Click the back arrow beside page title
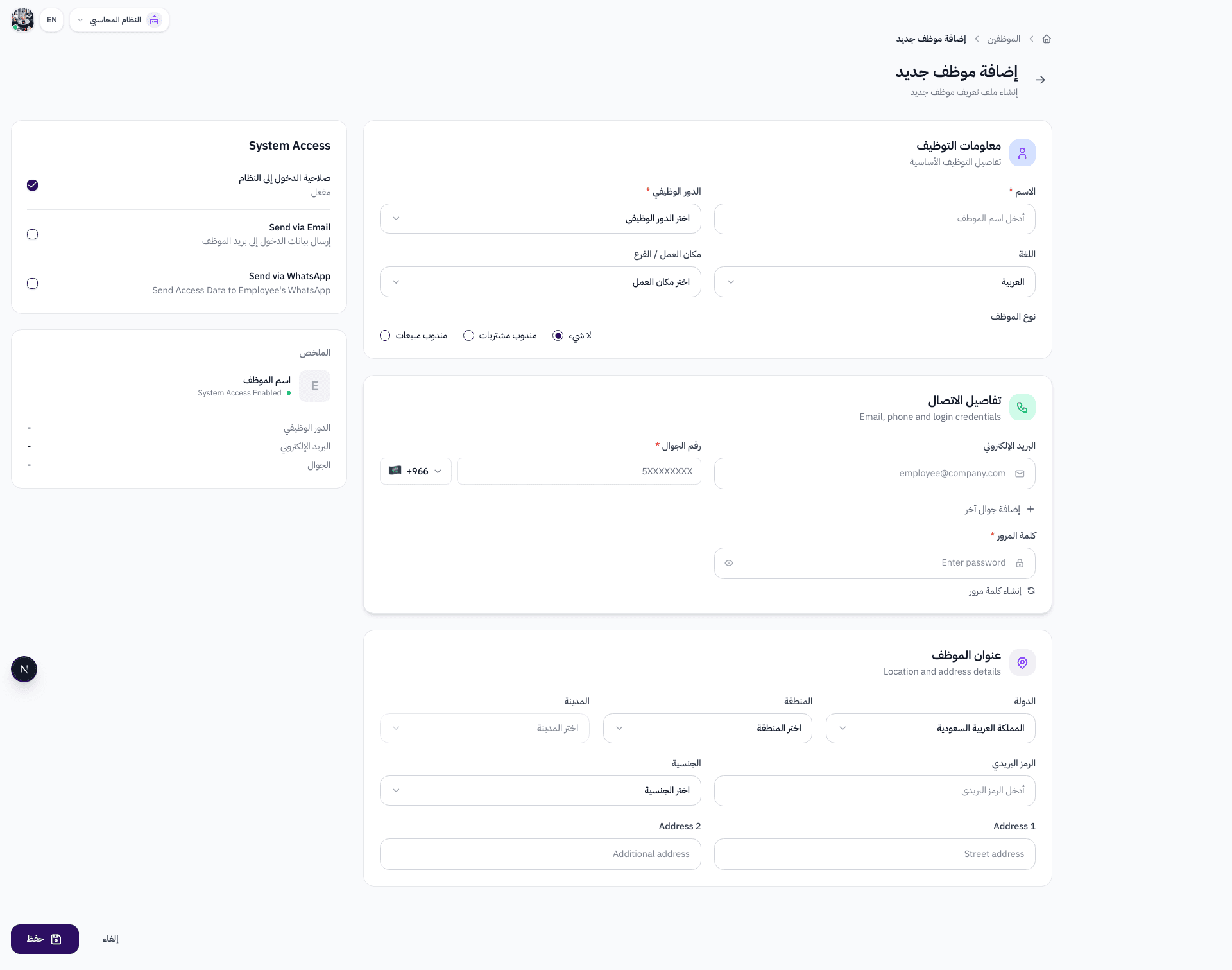The image size is (1232, 970). pos(1040,80)
